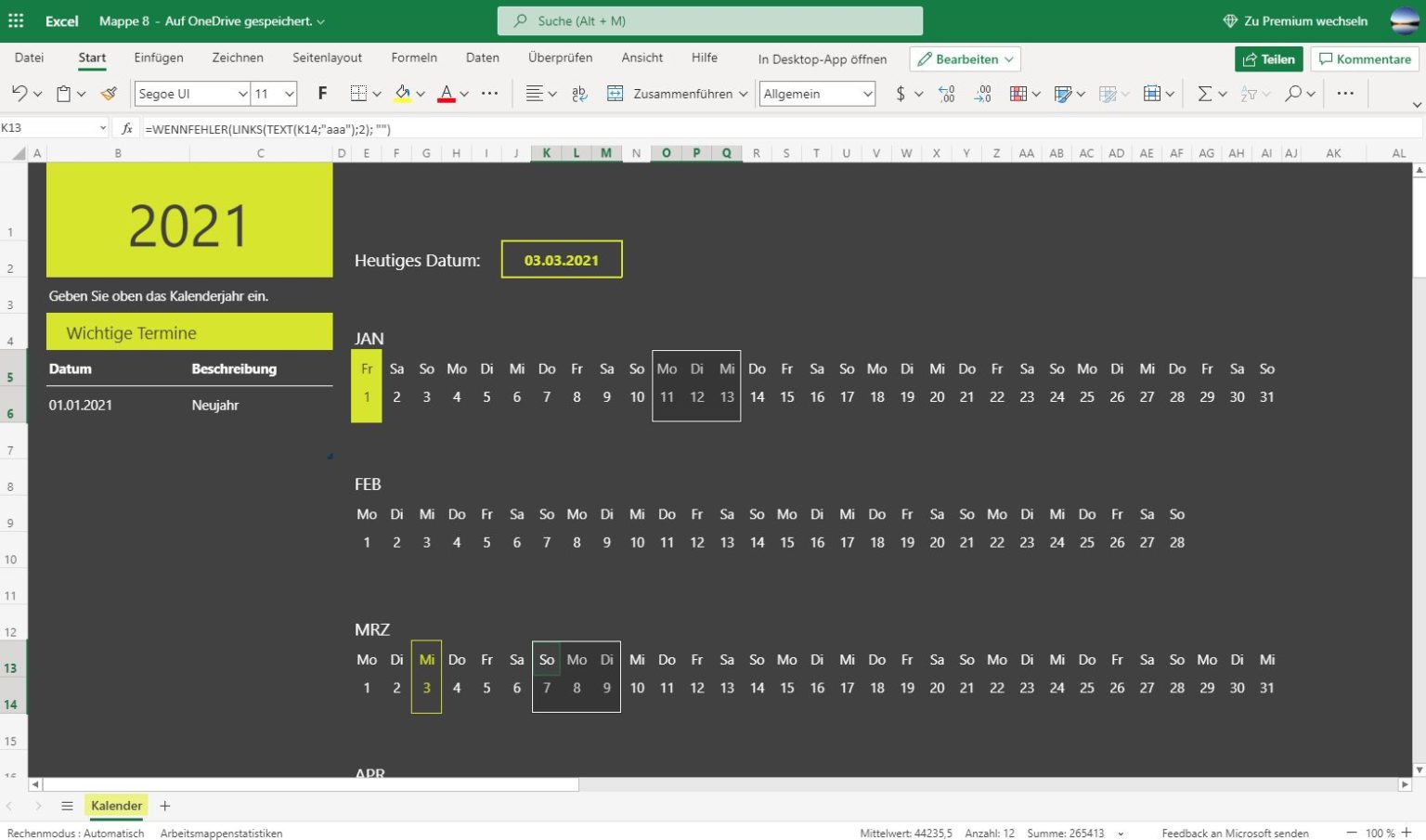Open the Allgemein number format dropdown

(x=815, y=93)
